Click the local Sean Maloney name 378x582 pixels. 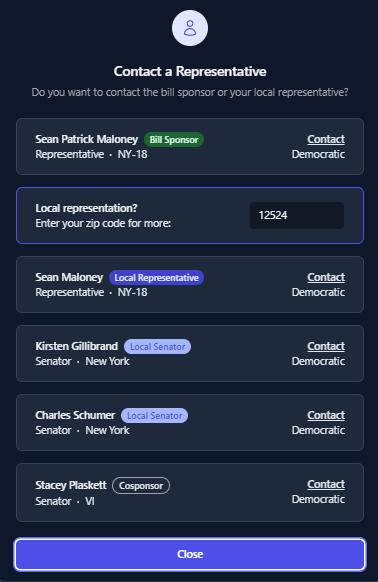(69, 277)
